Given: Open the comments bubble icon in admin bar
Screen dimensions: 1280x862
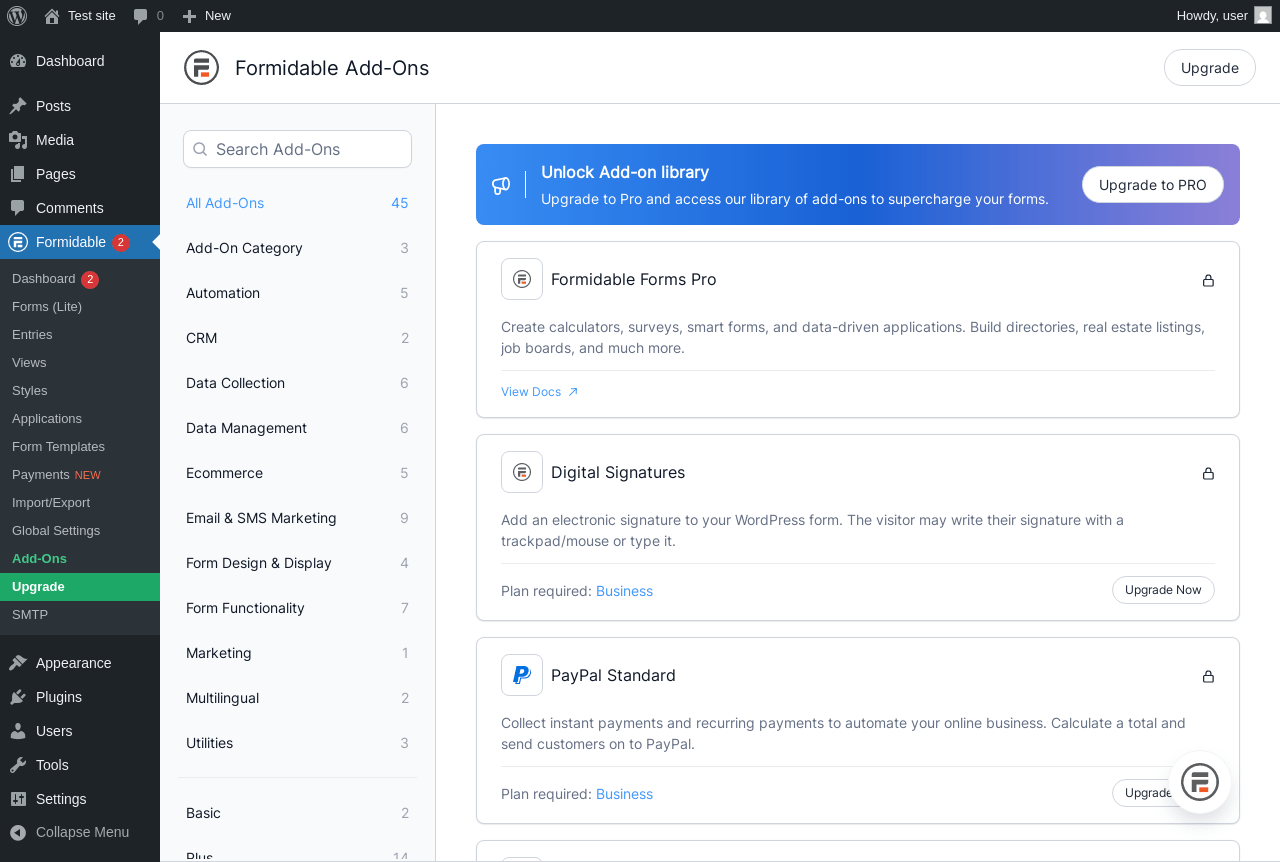Looking at the screenshot, I should click(141, 16).
